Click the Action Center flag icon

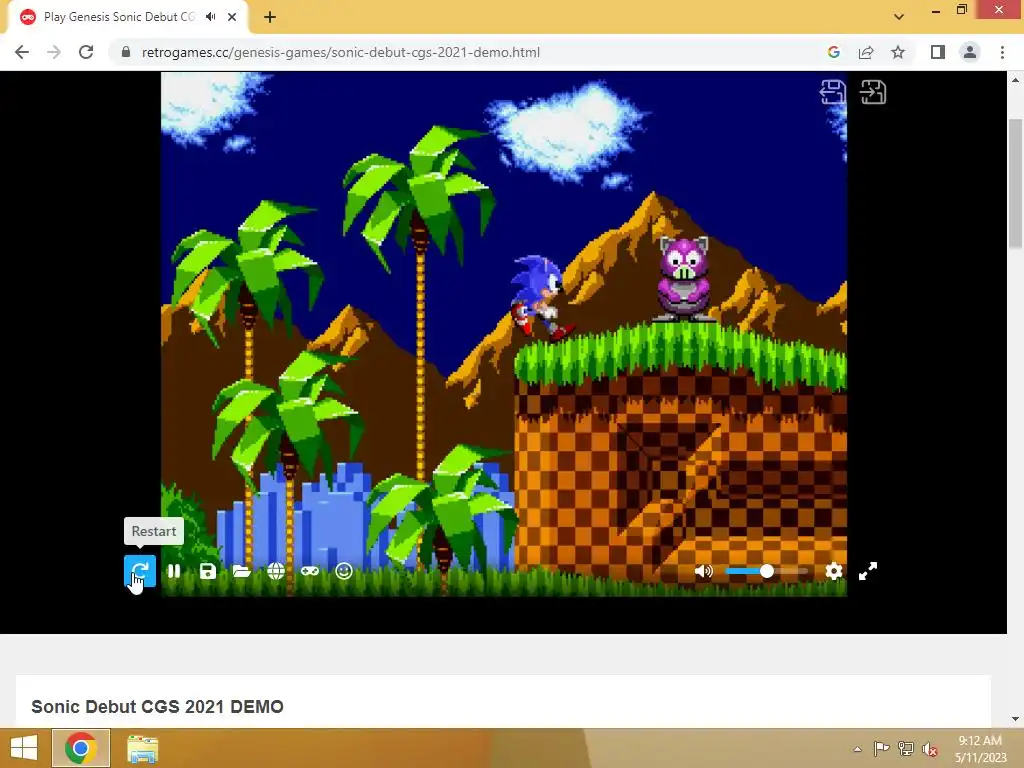(x=881, y=748)
